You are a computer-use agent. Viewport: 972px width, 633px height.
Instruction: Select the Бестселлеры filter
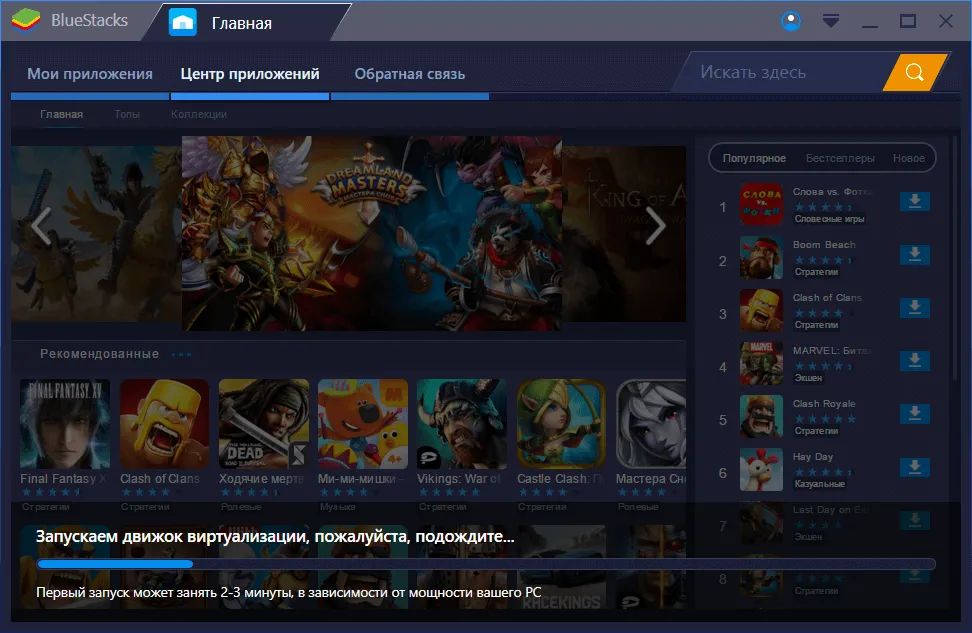point(840,158)
